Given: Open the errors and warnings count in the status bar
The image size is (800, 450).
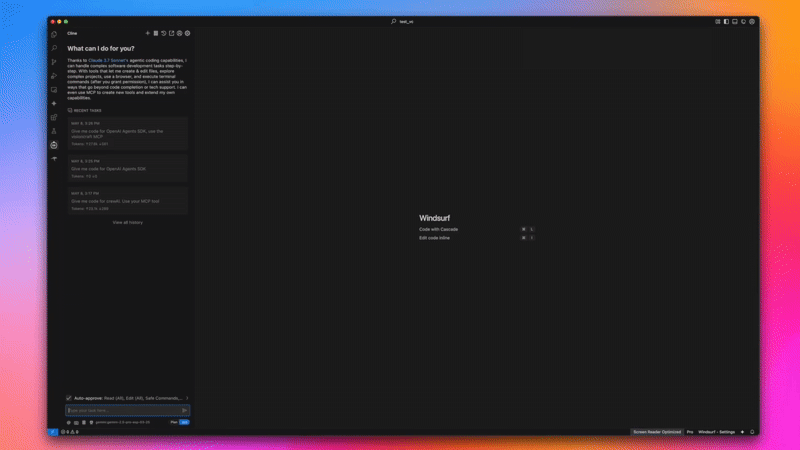Looking at the screenshot, I should coord(70,432).
